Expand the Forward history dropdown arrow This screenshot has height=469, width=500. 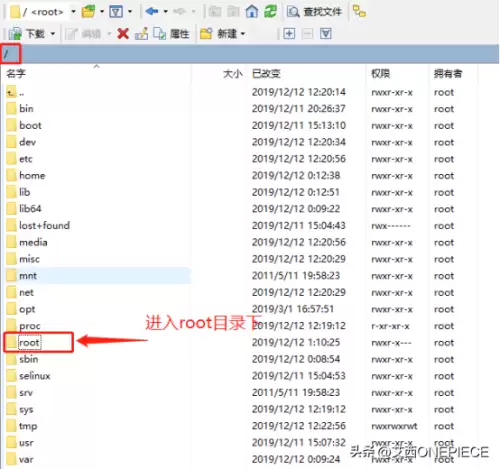(193, 12)
